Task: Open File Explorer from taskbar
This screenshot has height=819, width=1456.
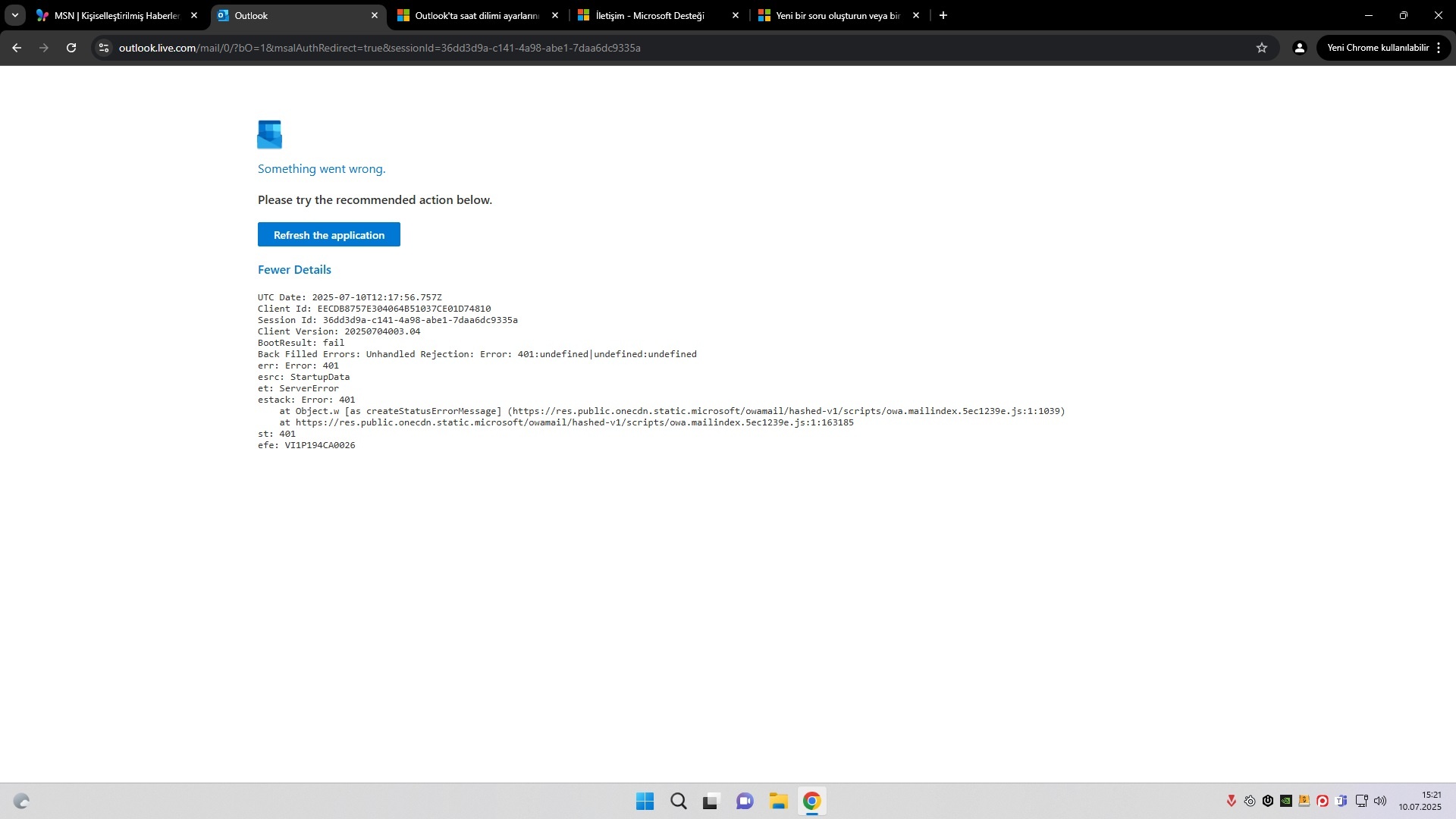Action: [778, 802]
